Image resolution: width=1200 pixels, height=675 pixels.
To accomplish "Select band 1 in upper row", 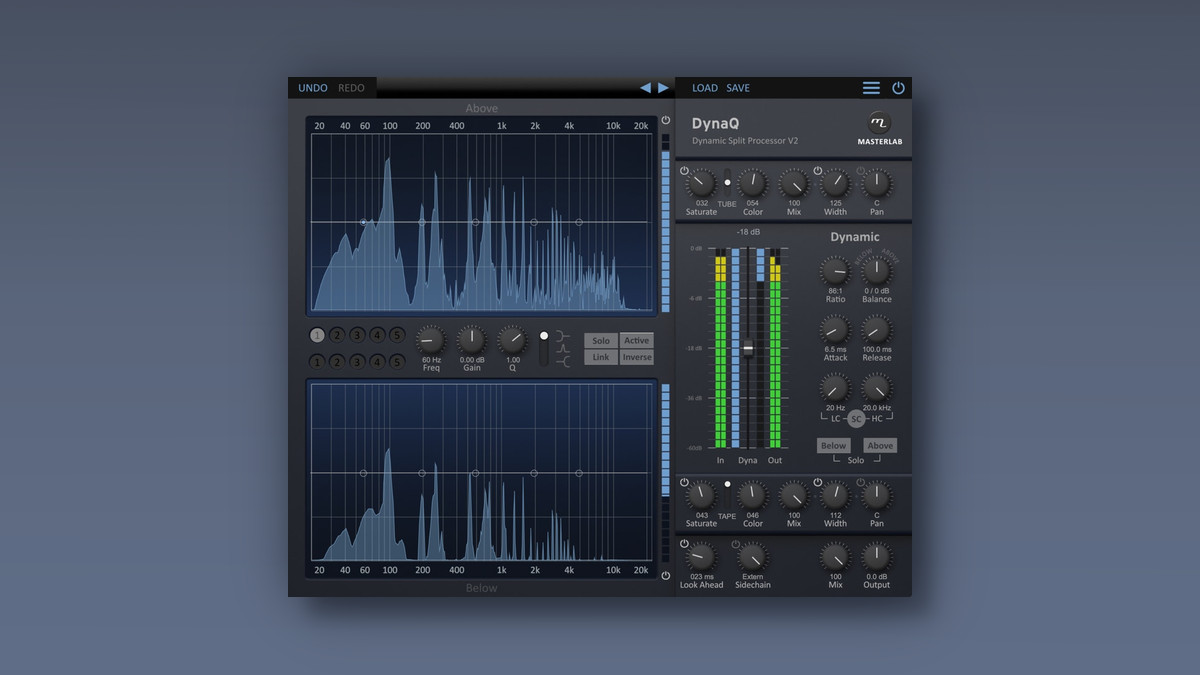I will 317,335.
